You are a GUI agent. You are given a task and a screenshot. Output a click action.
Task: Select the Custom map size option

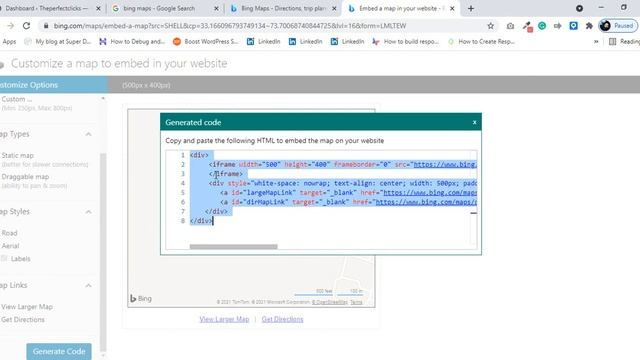(16, 99)
